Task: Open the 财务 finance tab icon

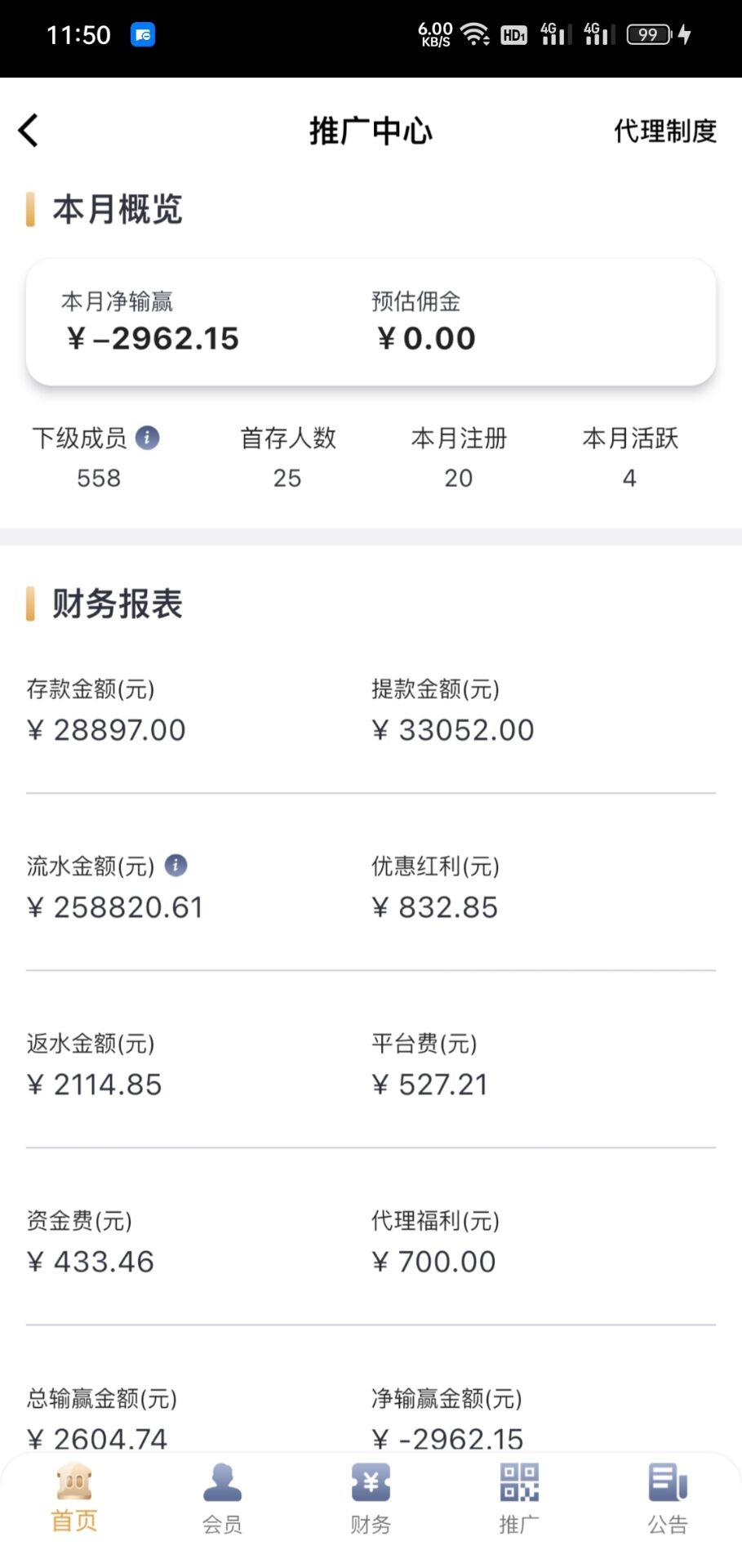Action: pyautogui.click(x=371, y=1483)
